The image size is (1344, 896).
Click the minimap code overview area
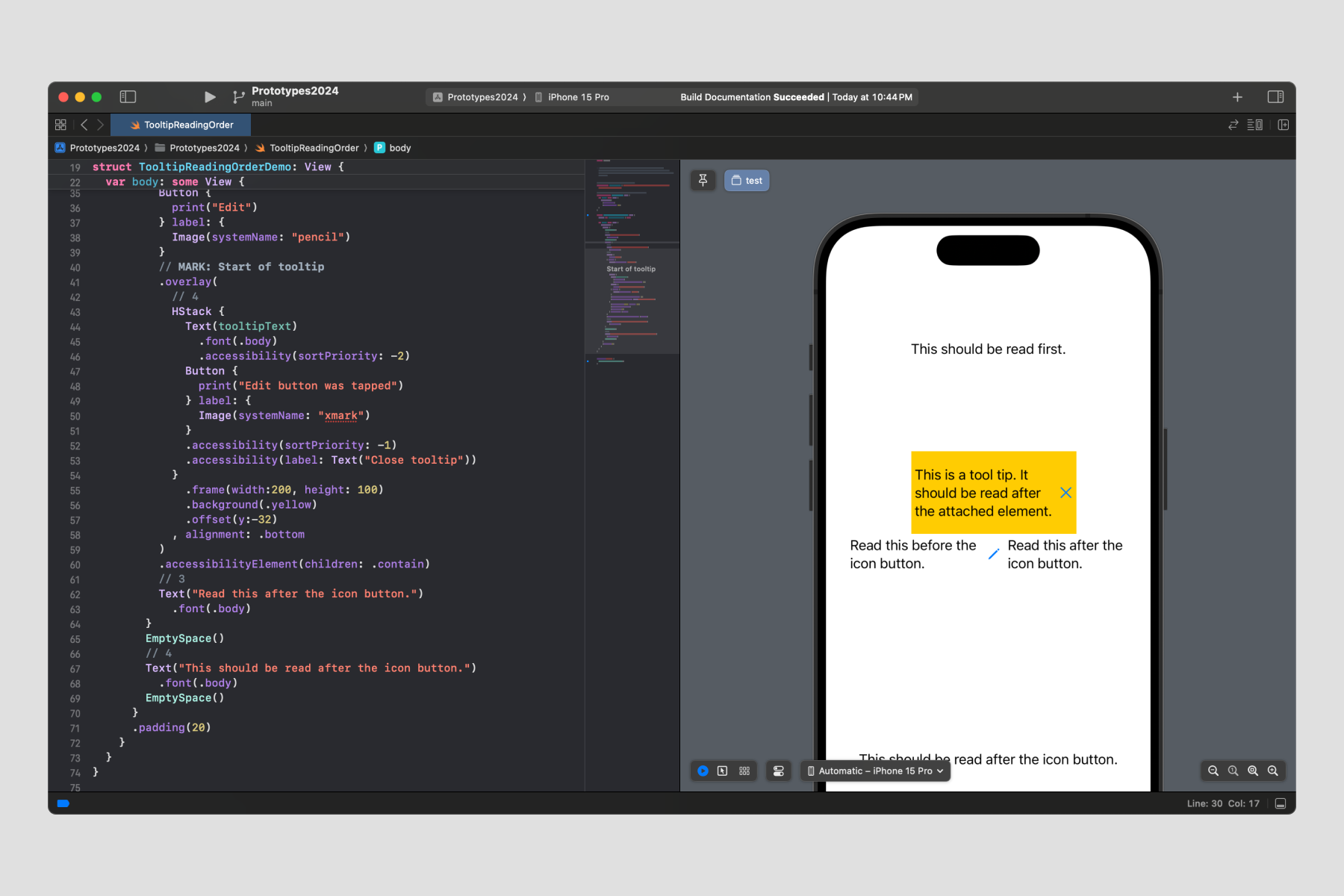(x=632, y=261)
